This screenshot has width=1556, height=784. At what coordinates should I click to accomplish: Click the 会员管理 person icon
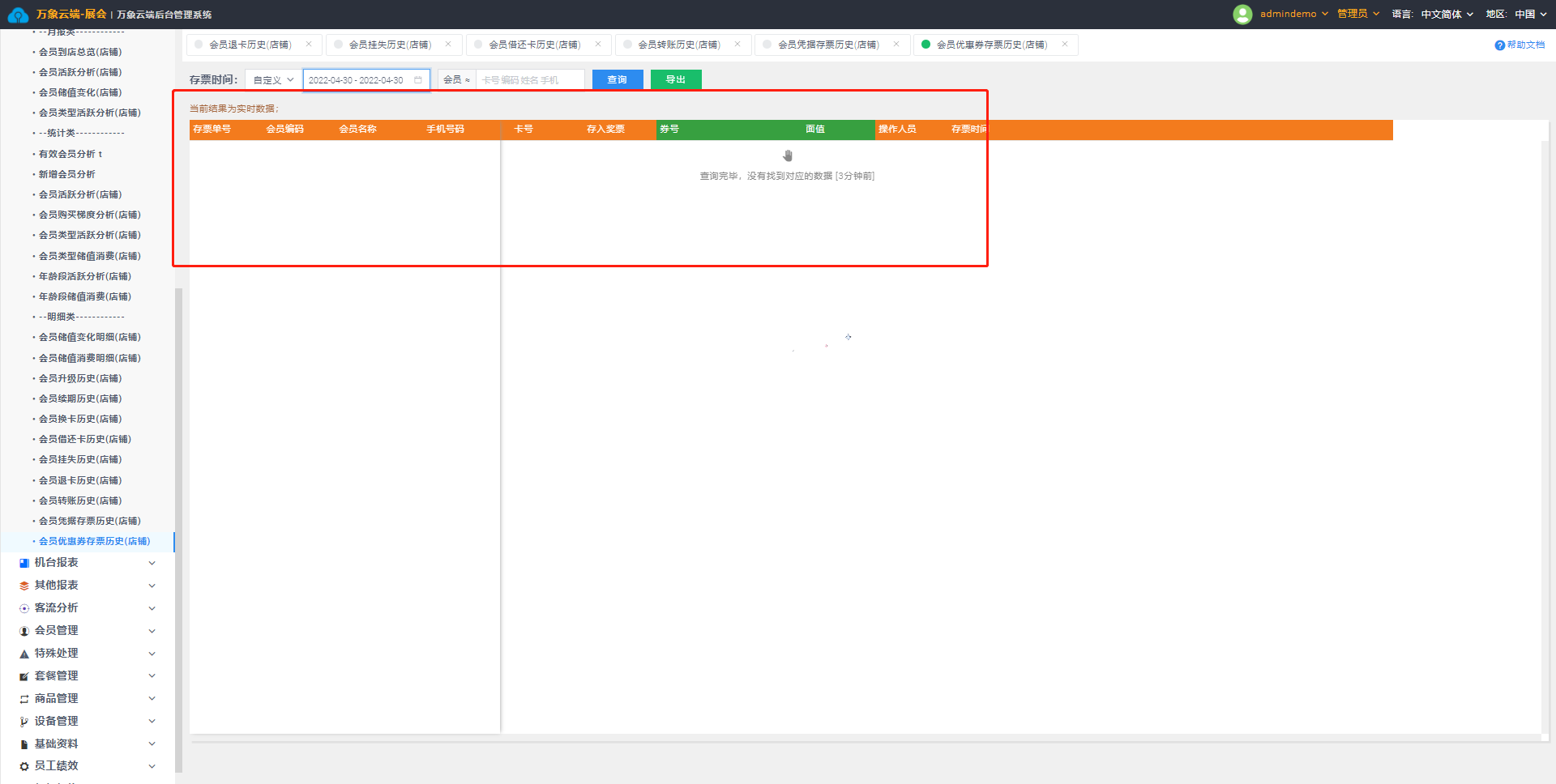[24, 631]
